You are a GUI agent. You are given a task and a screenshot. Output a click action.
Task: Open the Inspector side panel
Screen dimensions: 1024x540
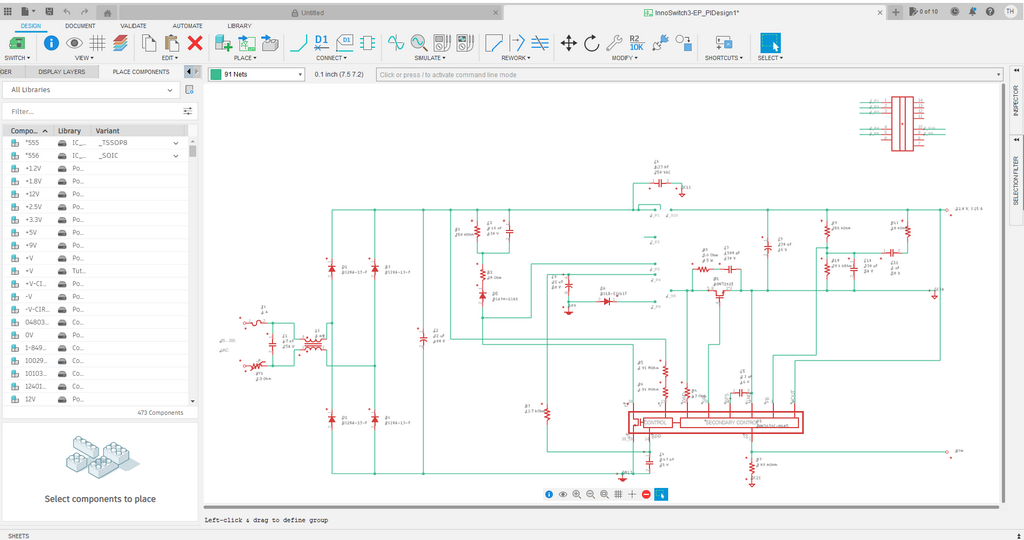click(x=1016, y=102)
